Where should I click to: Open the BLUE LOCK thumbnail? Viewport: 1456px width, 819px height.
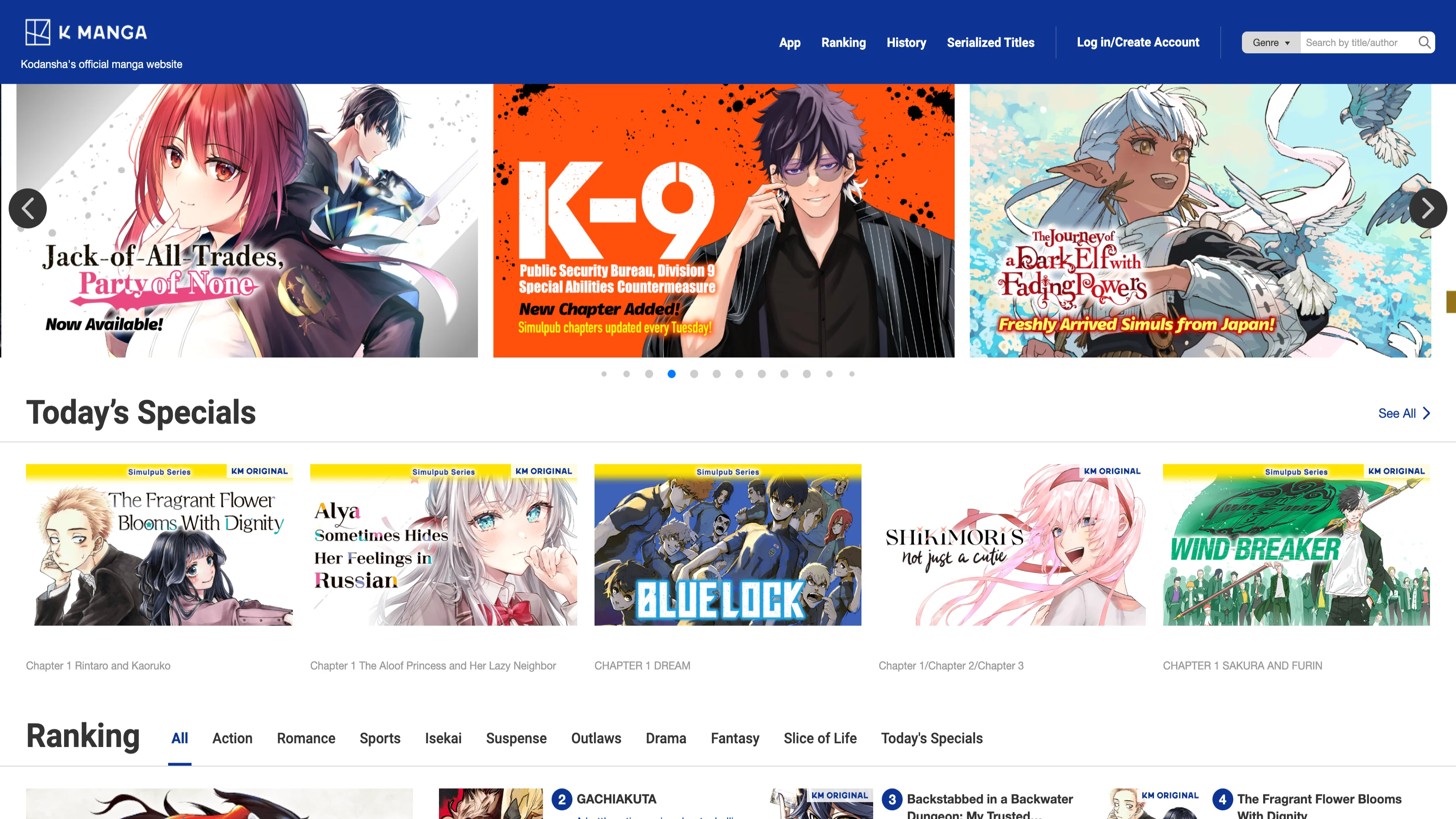coord(728,545)
